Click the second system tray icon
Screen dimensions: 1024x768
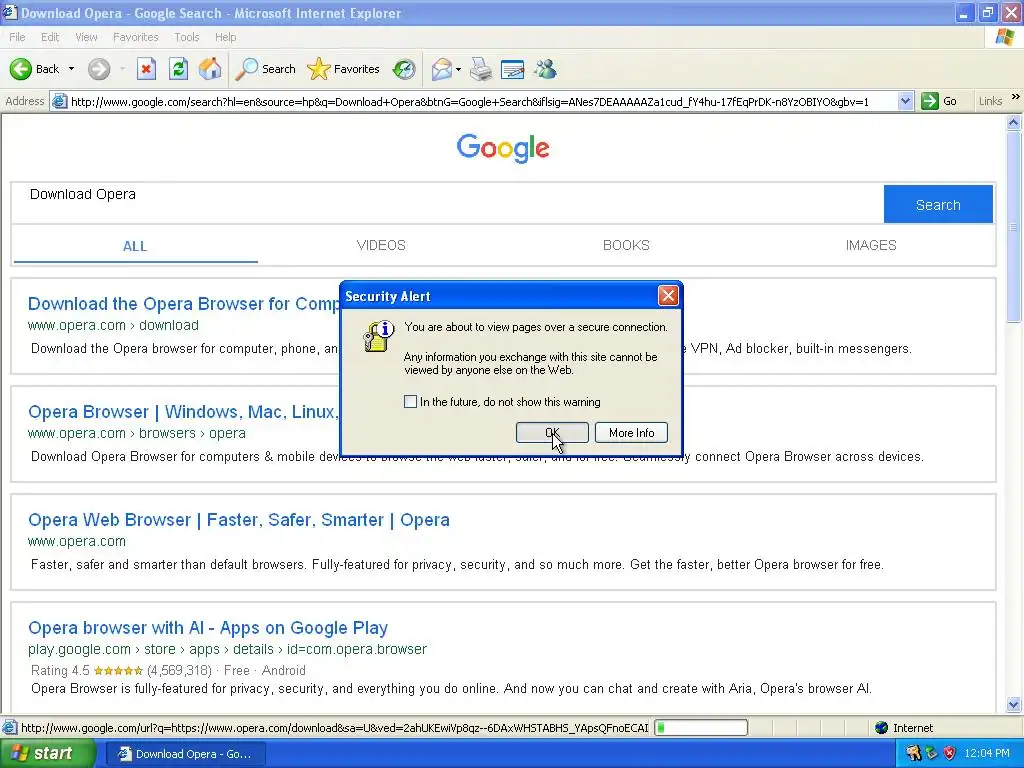point(932,754)
